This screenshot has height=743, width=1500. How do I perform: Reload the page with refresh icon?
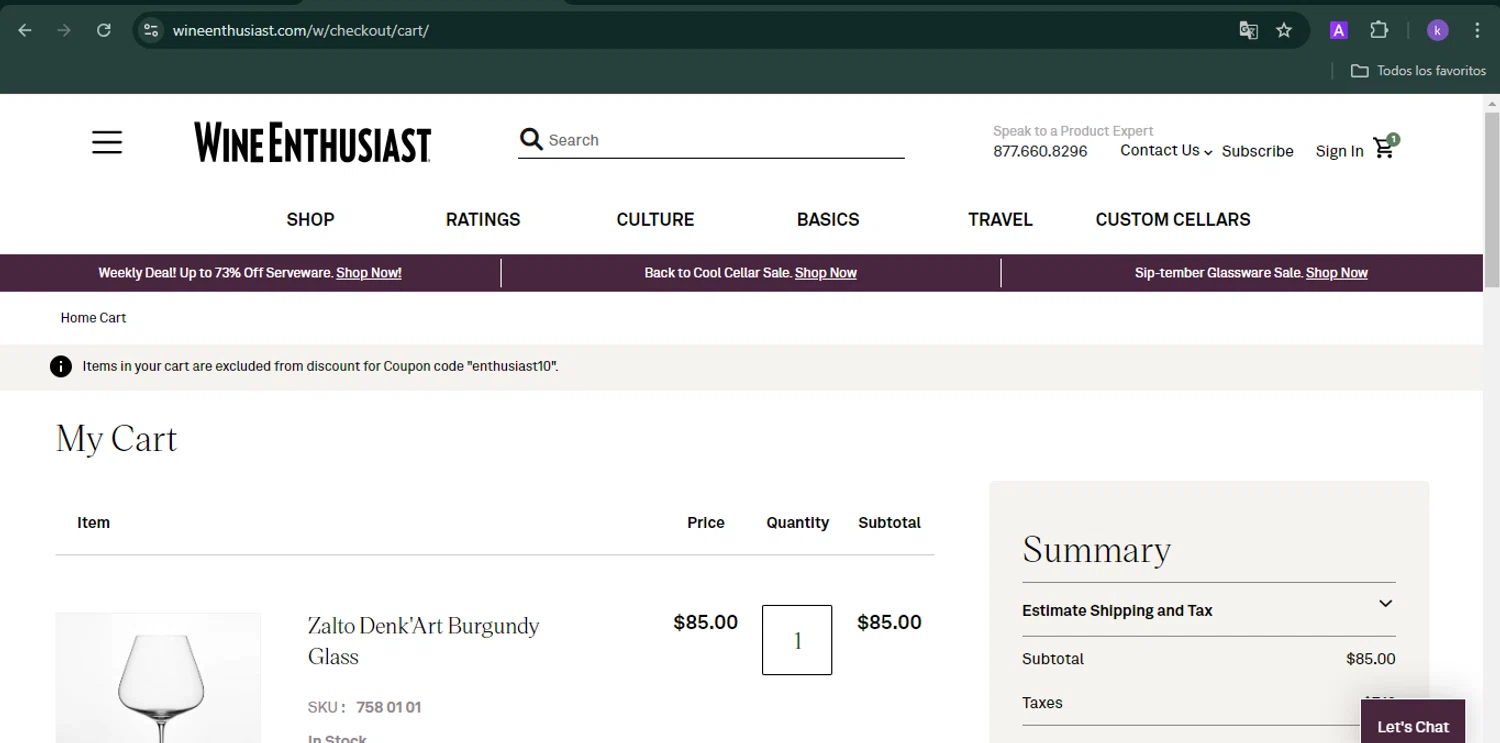[x=103, y=30]
